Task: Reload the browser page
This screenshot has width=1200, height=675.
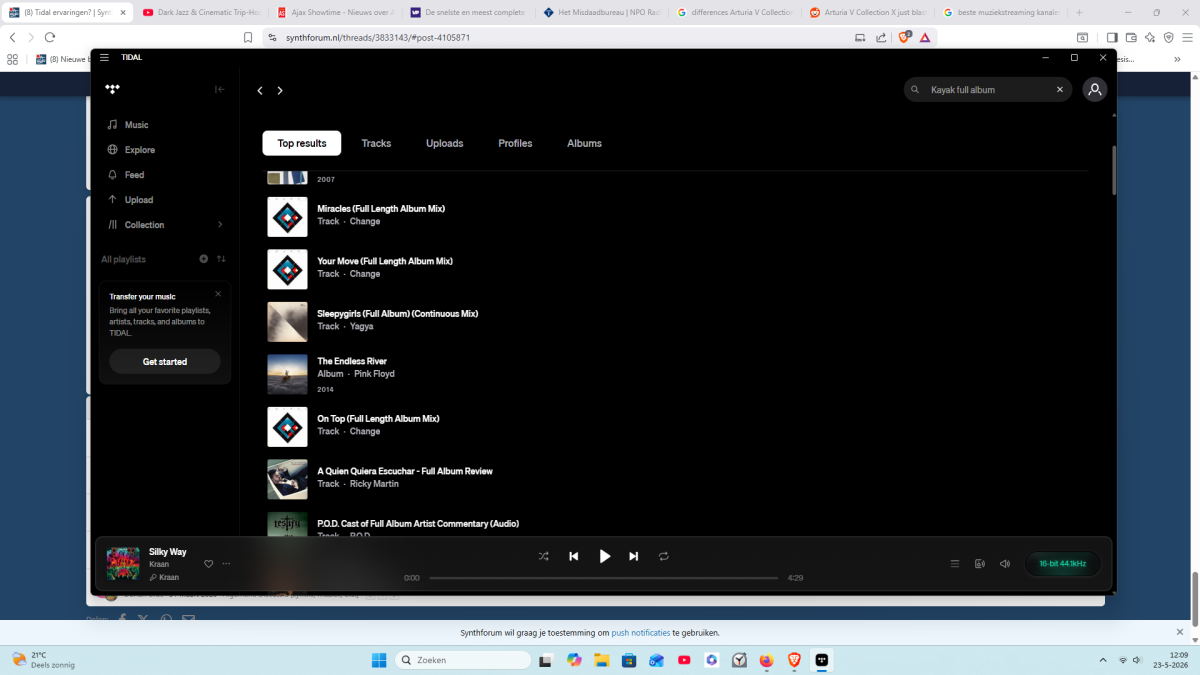Action: point(49,37)
